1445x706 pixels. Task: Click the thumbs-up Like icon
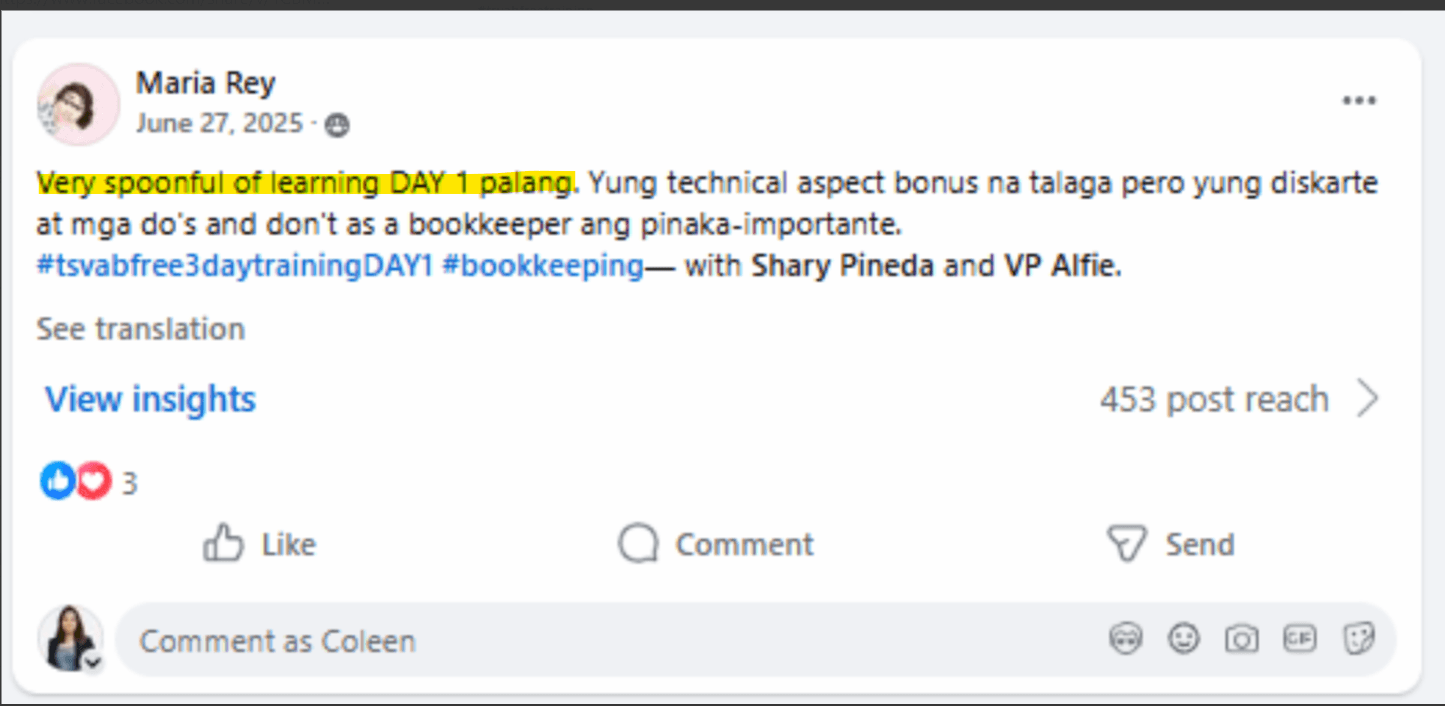[x=223, y=544]
